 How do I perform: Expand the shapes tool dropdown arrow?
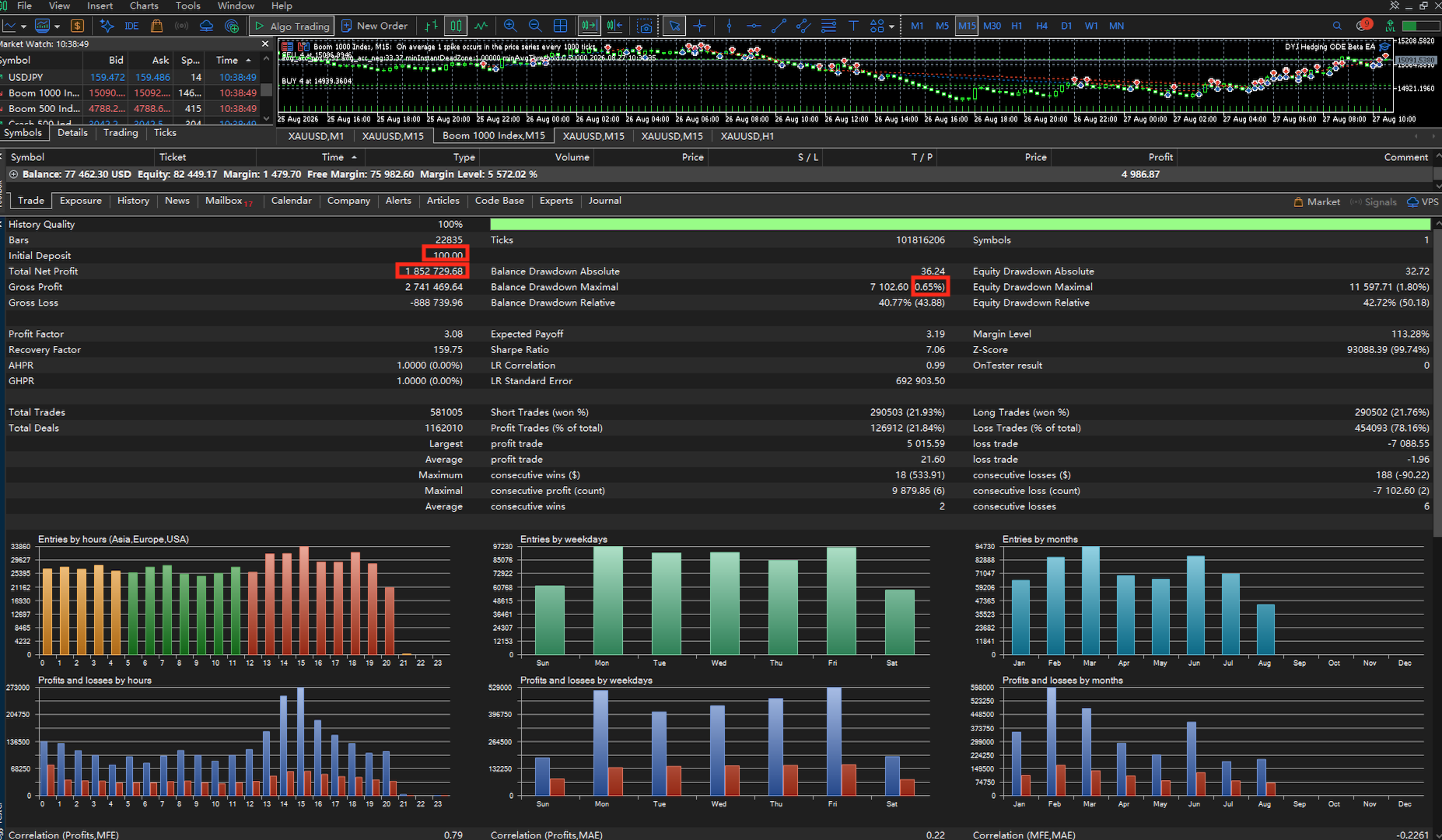(x=891, y=26)
